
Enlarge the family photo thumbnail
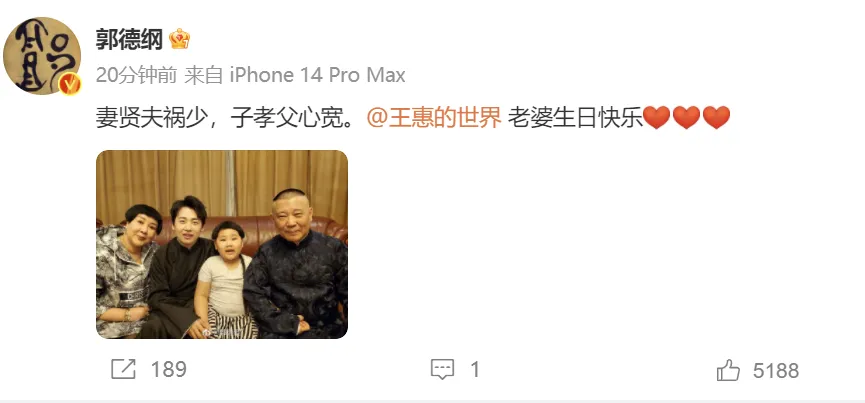222,244
